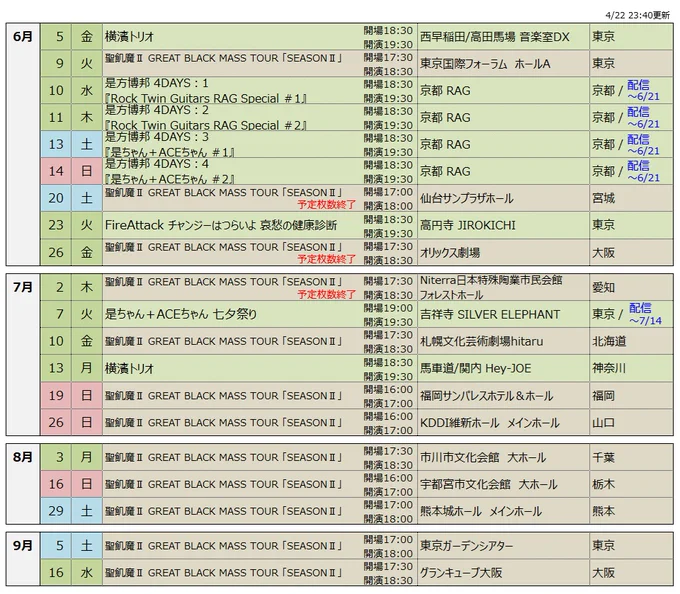
Task: Click the 高円寺 JIROKICHI venue cell
Action: click(503, 225)
